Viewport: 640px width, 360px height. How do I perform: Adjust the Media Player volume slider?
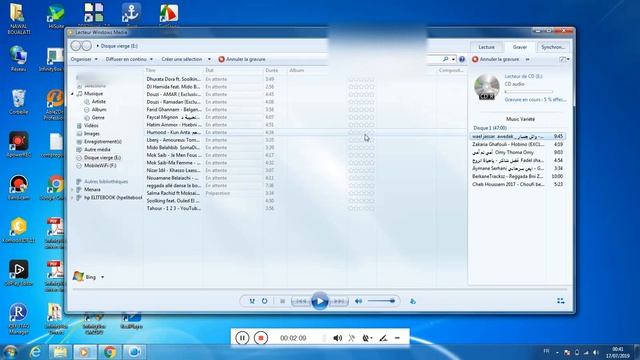[381, 301]
